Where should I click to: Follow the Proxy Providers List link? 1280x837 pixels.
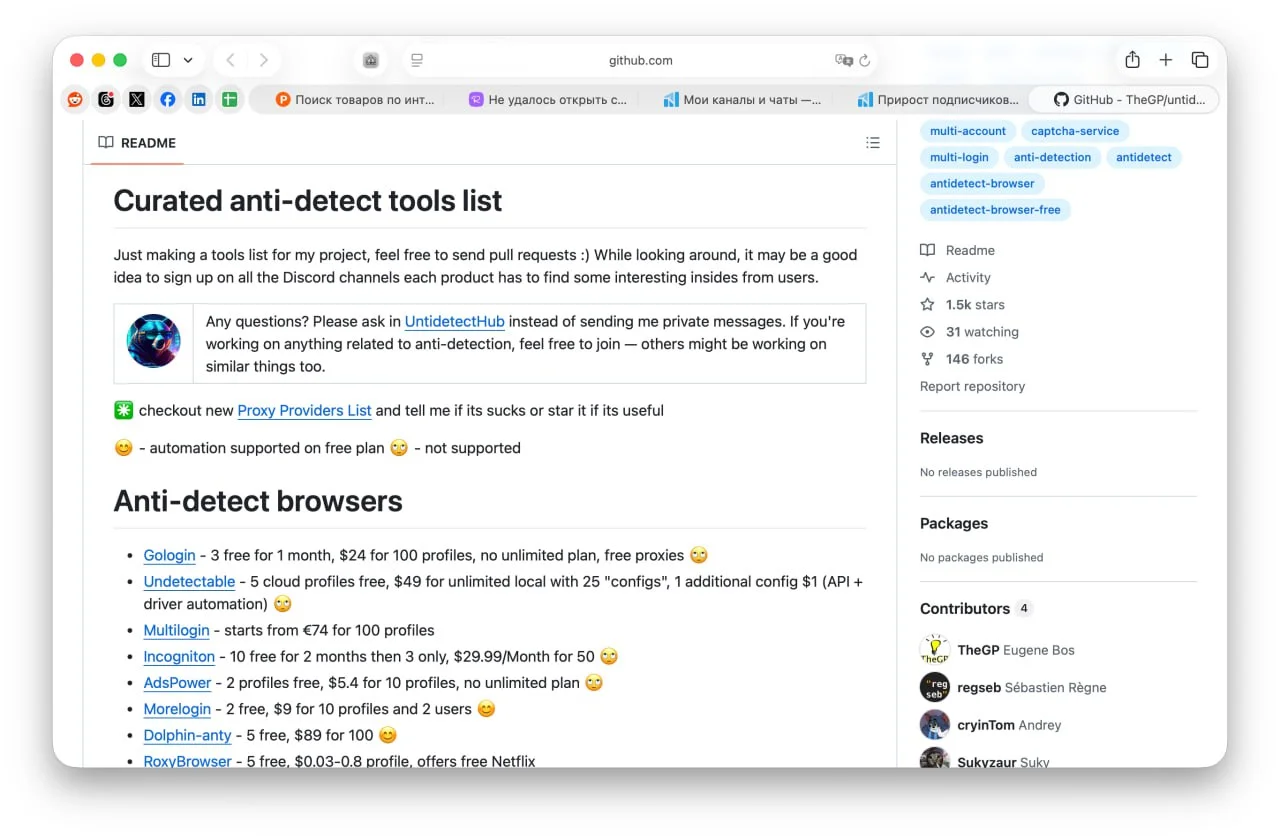click(304, 410)
